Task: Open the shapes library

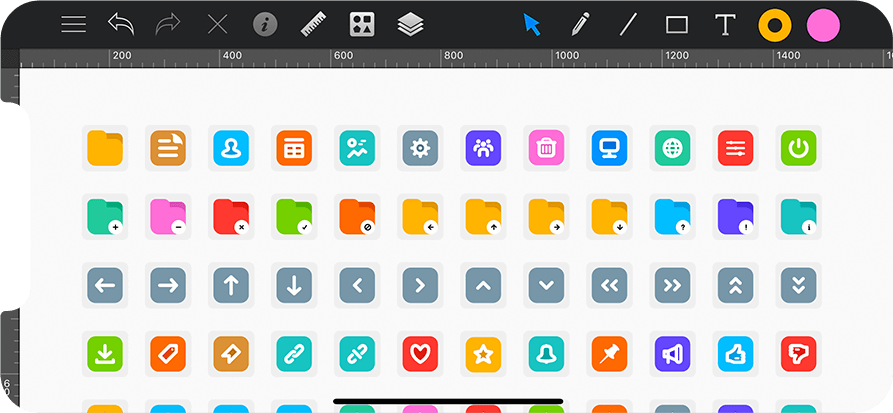Action: pyautogui.click(x=362, y=24)
